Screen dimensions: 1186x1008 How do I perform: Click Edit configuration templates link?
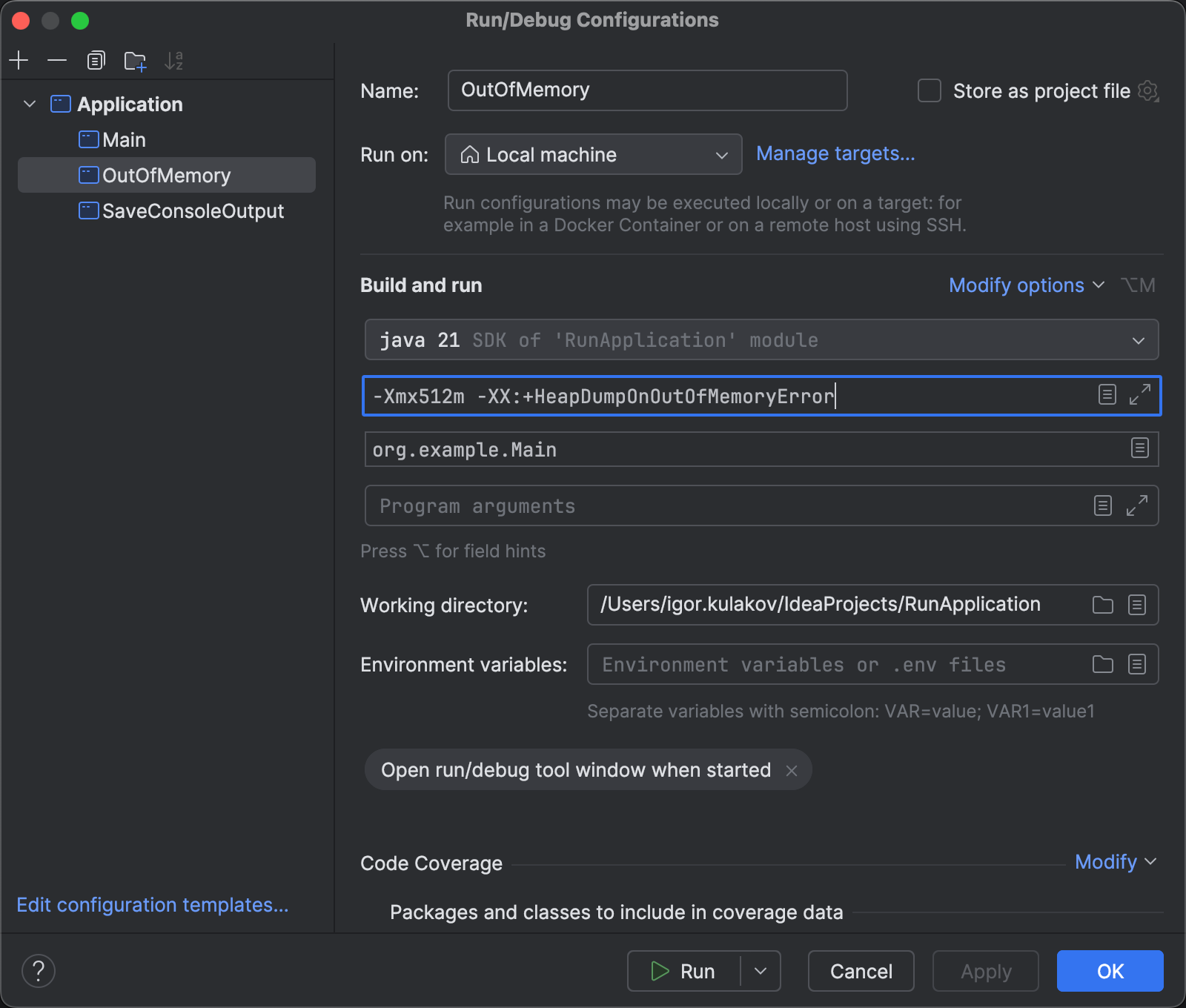[x=153, y=905]
